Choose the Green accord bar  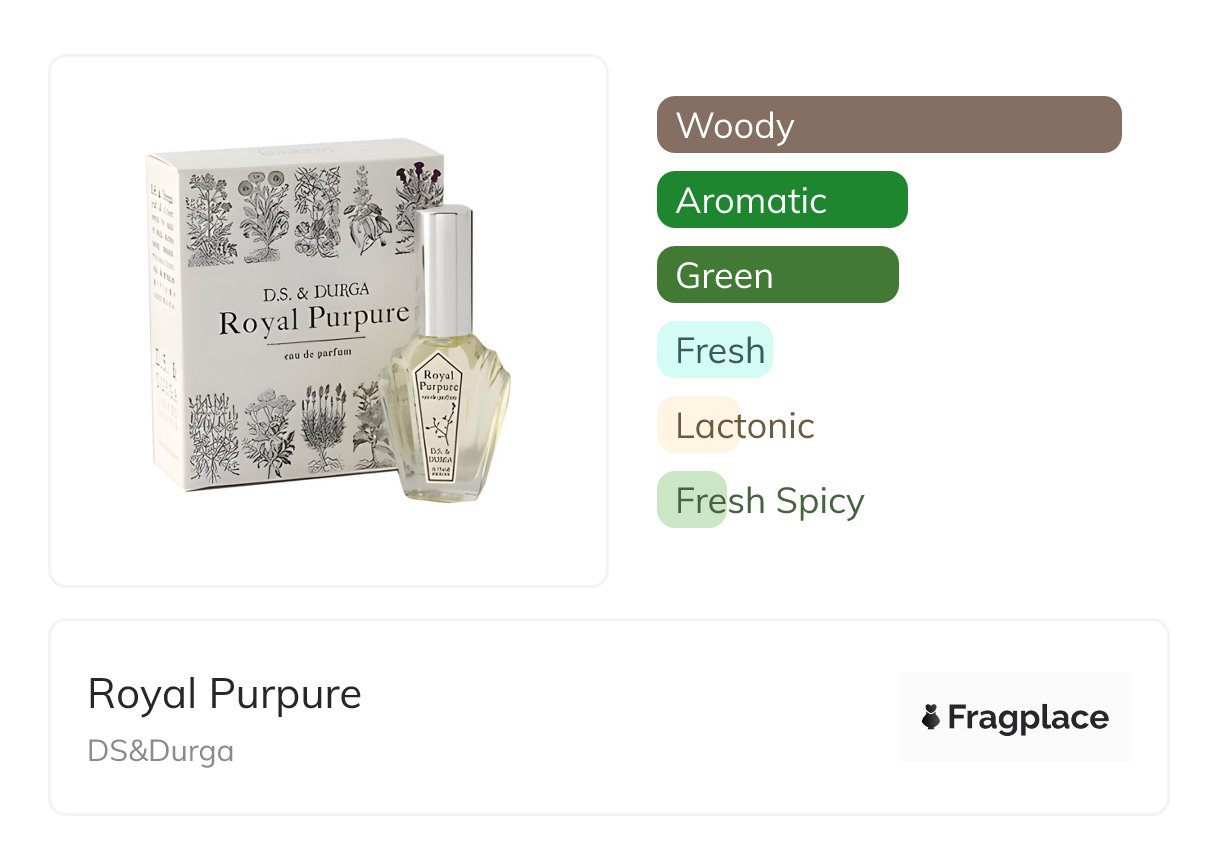(777, 275)
